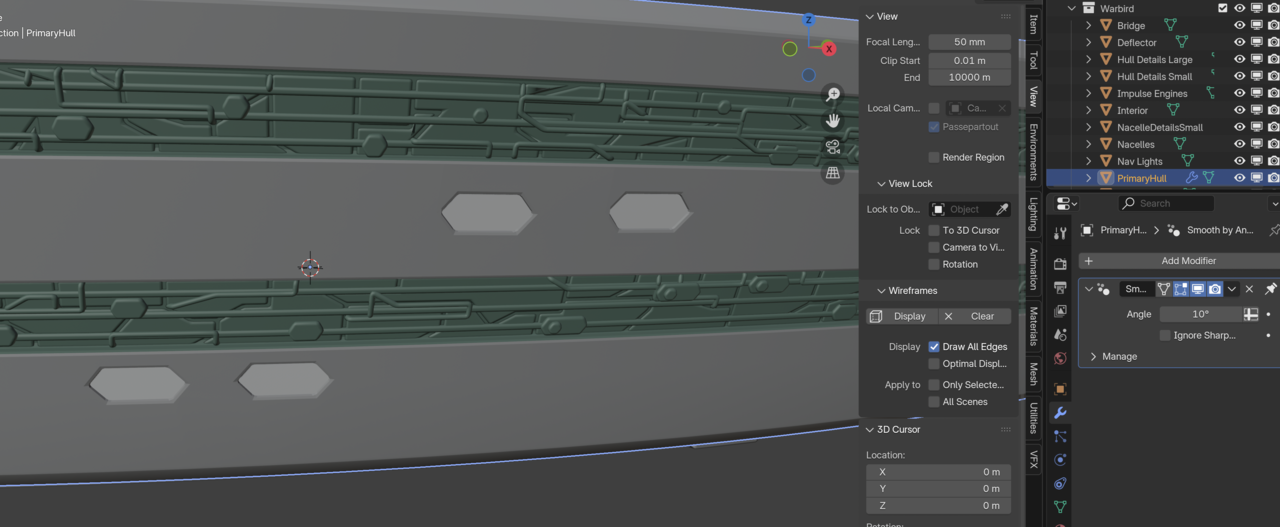Switch to the Materials sidebar tab
The height and width of the screenshot is (527, 1280).
point(1033,326)
